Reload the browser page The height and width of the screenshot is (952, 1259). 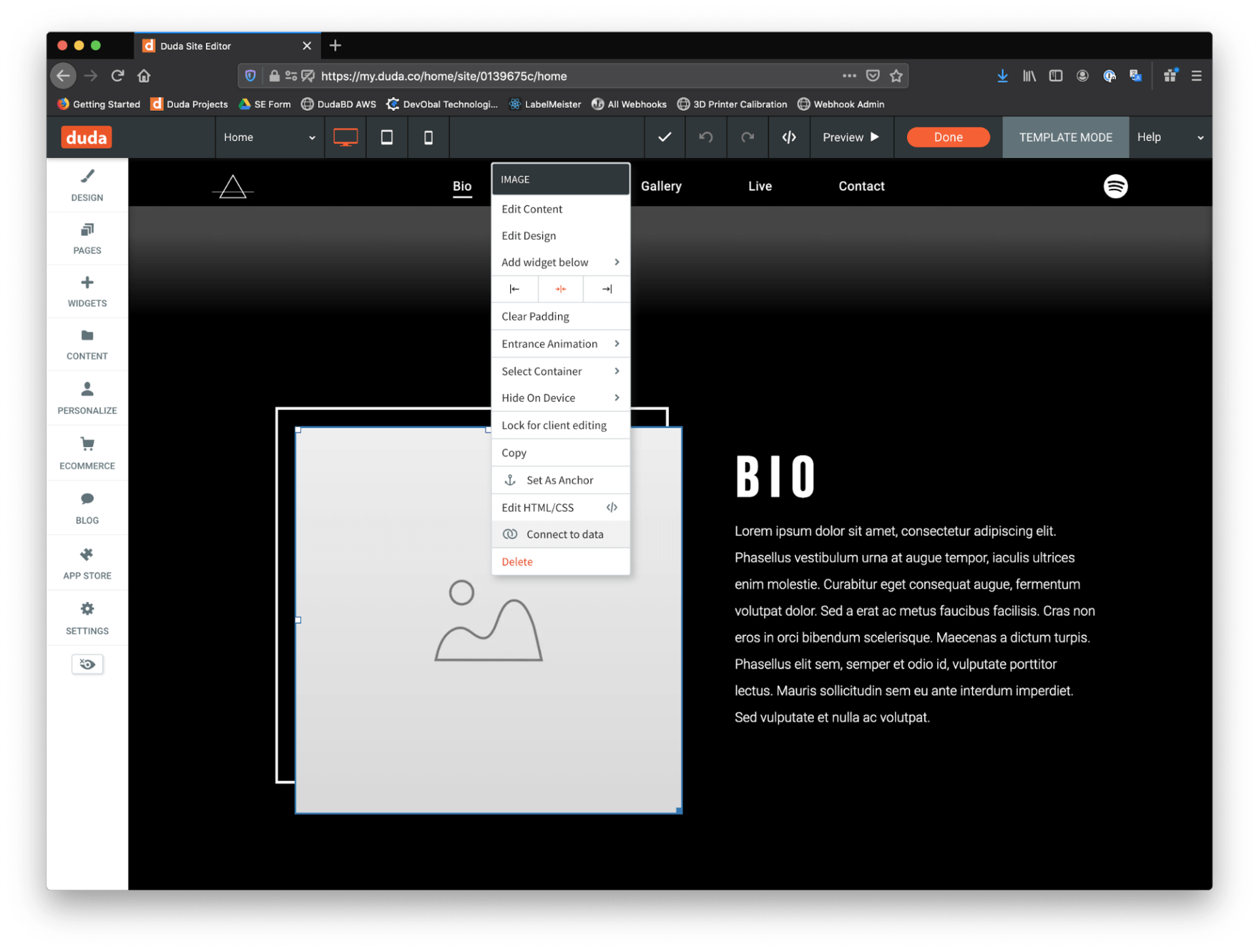pos(117,76)
